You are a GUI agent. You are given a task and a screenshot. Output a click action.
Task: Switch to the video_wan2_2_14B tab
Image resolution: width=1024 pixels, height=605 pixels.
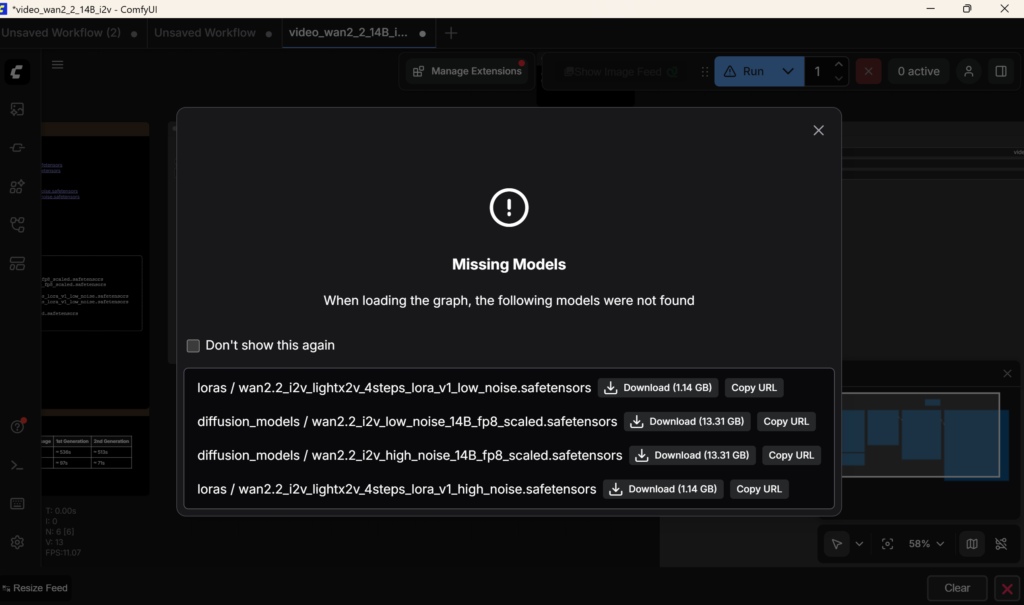click(x=352, y=31)
